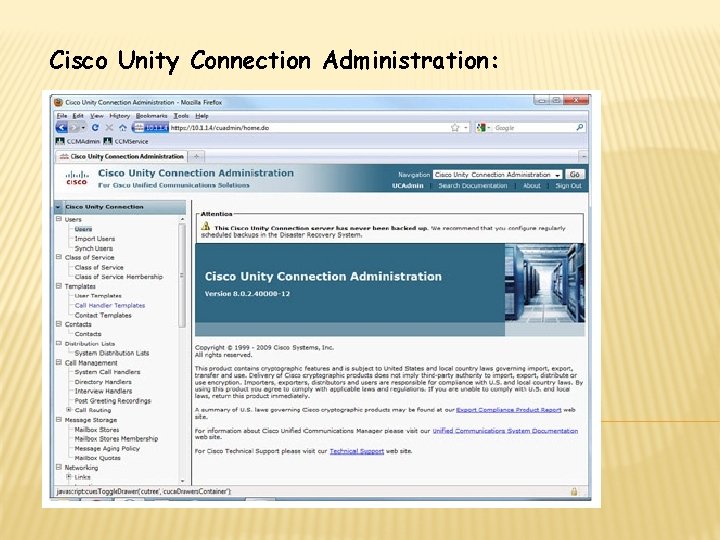Viewport: 720px width, 540px height.
Task: Click the padlock icon in status bar
Action: point(574,491)
